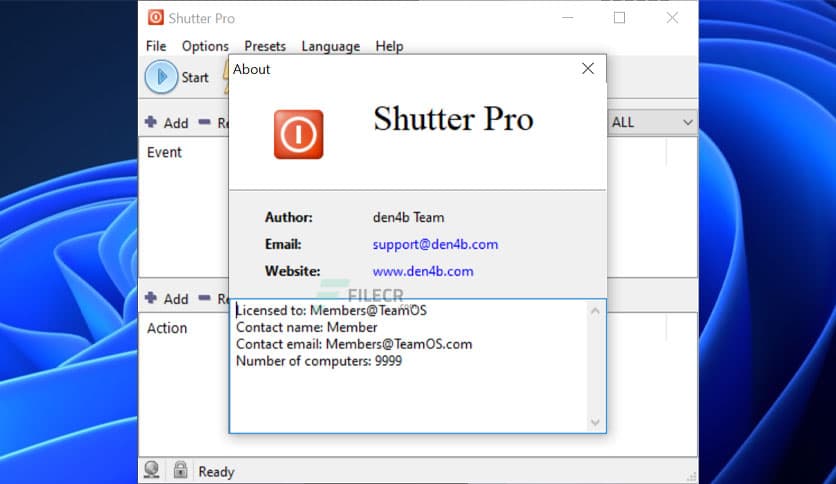Close the About dialog

coord(588,69)
